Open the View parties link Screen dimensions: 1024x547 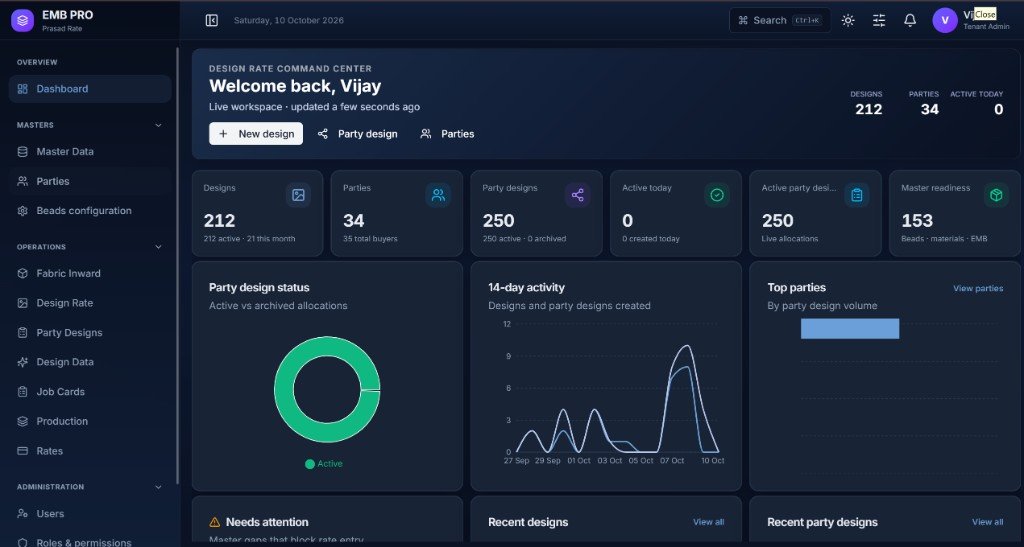978,289
